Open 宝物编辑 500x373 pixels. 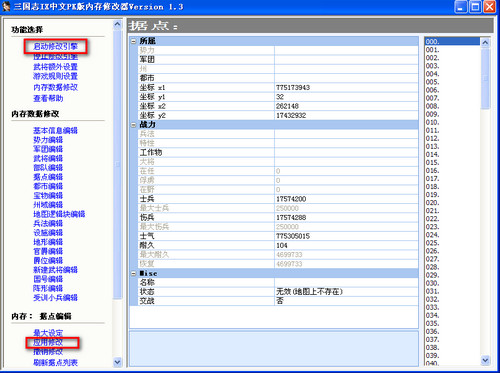[x=48, y=195]
